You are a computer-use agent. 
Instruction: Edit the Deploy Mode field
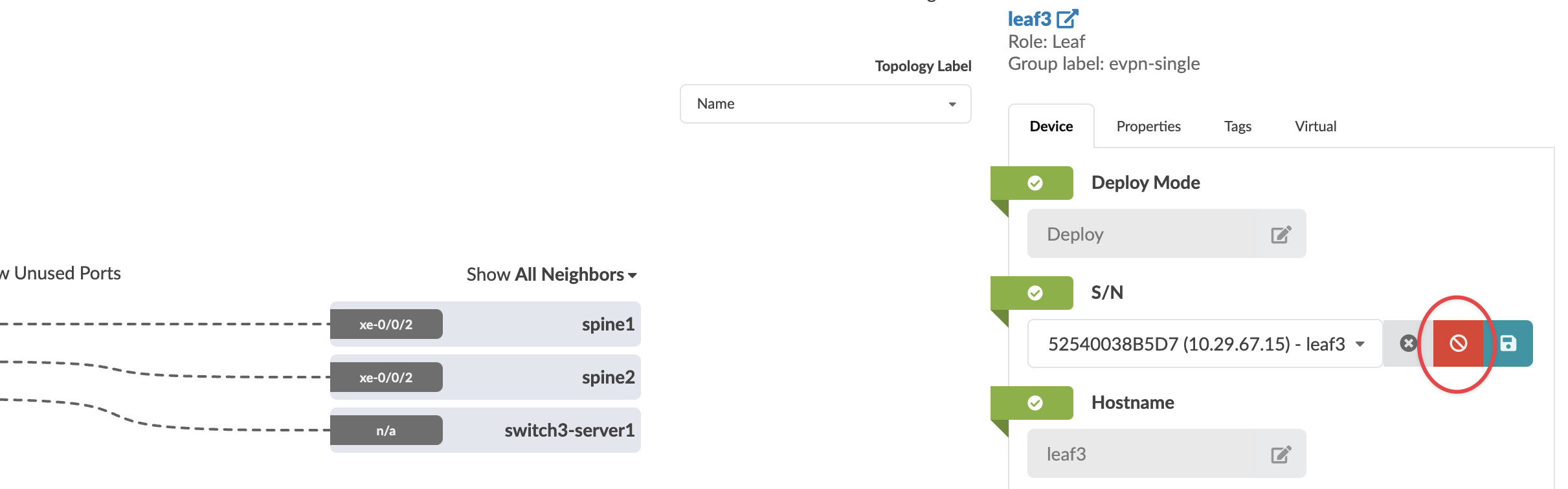tap(1281, 234)
